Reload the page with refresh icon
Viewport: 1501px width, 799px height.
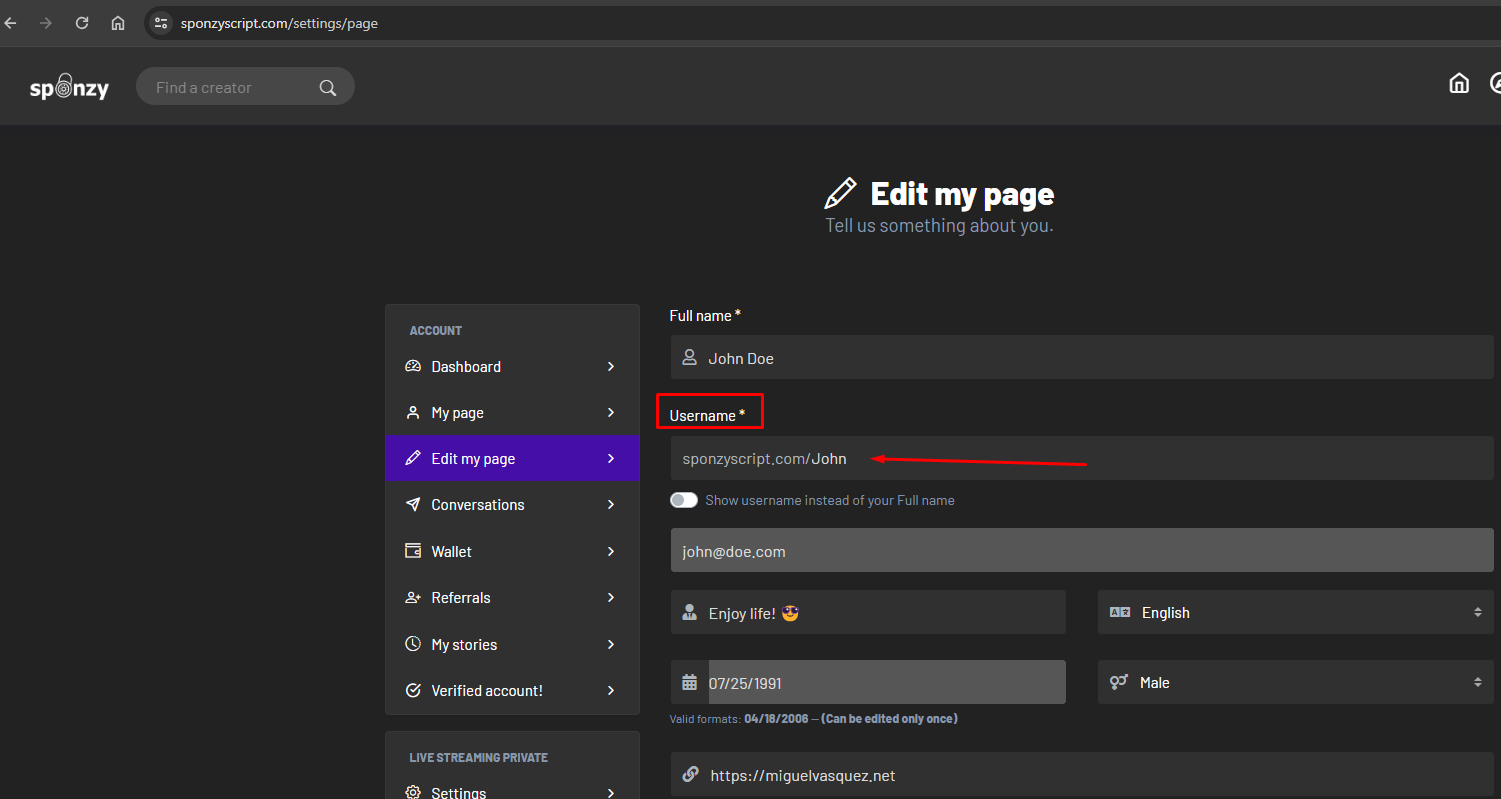82,23
